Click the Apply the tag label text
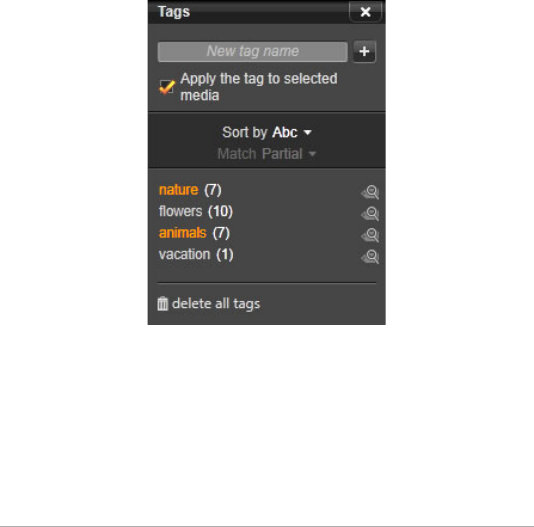 point(259,87)
